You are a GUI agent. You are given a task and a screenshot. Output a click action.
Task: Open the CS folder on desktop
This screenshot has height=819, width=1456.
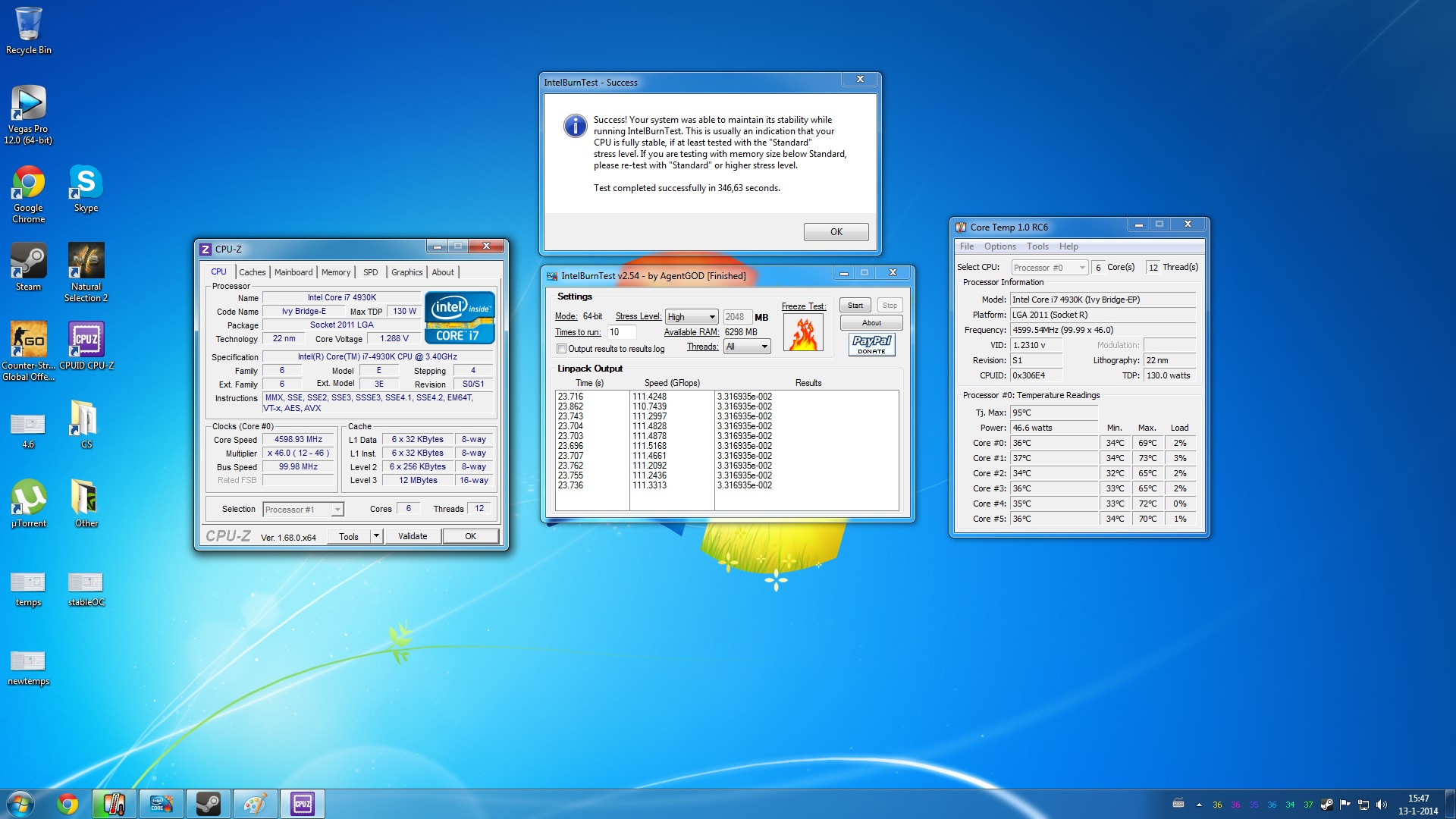pyautogui.click(x=86, y=425)
